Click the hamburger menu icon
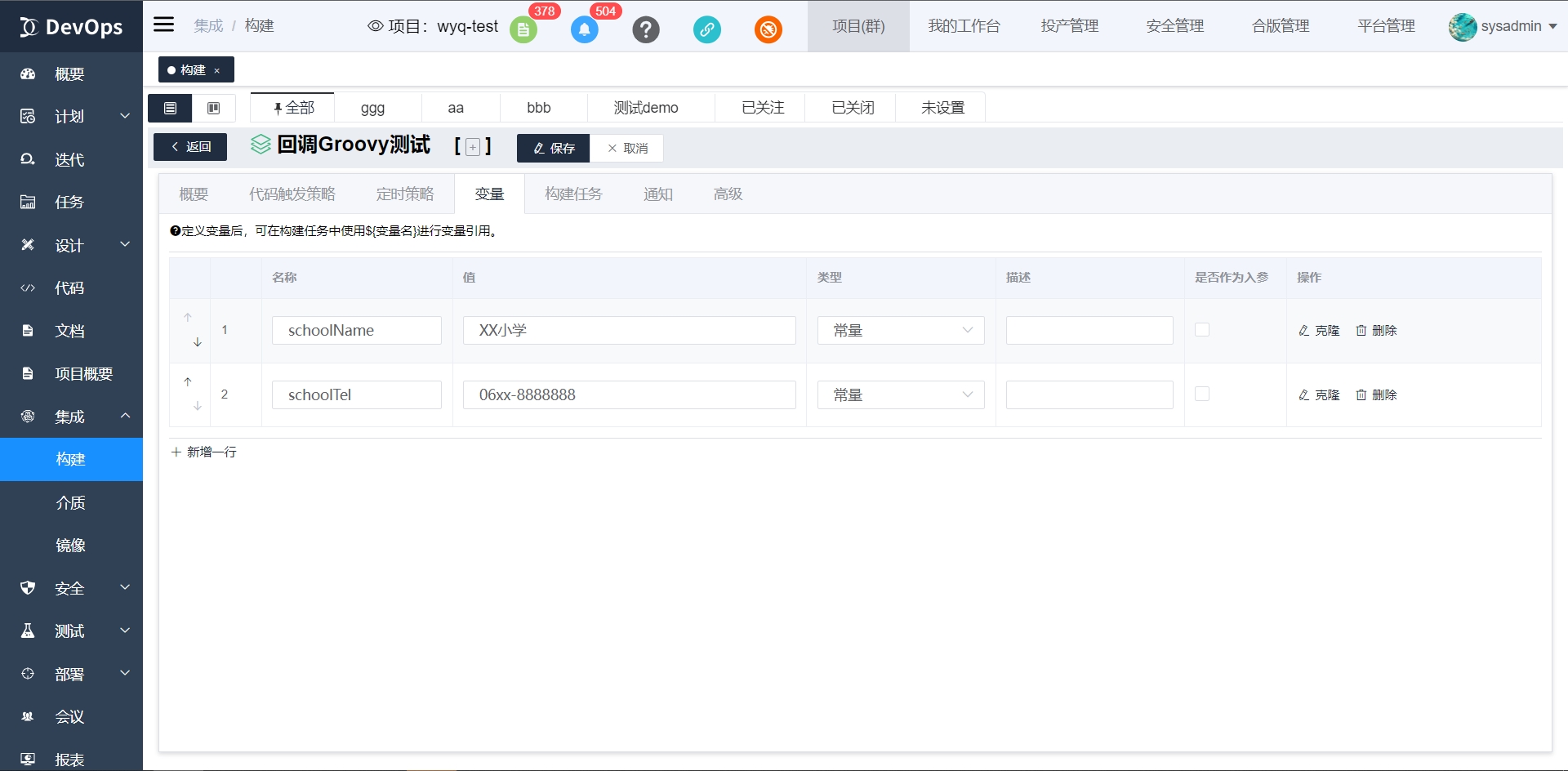Image resolution: width=1568 pixels, height=771 pixels. pos(164,25)
